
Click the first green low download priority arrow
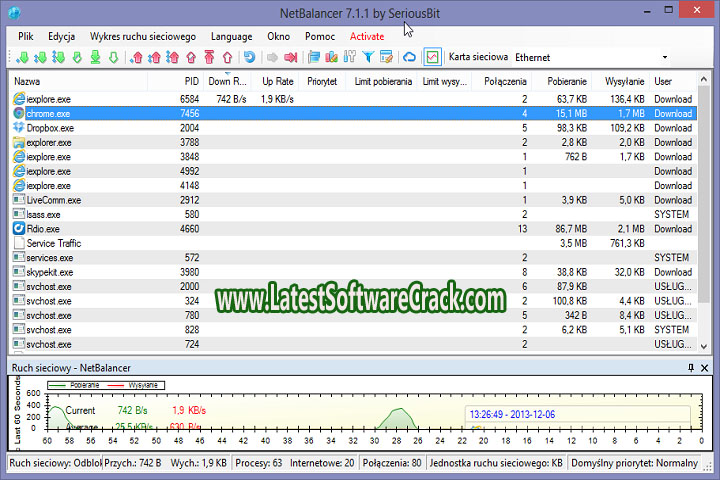click(x=22, y=57)
